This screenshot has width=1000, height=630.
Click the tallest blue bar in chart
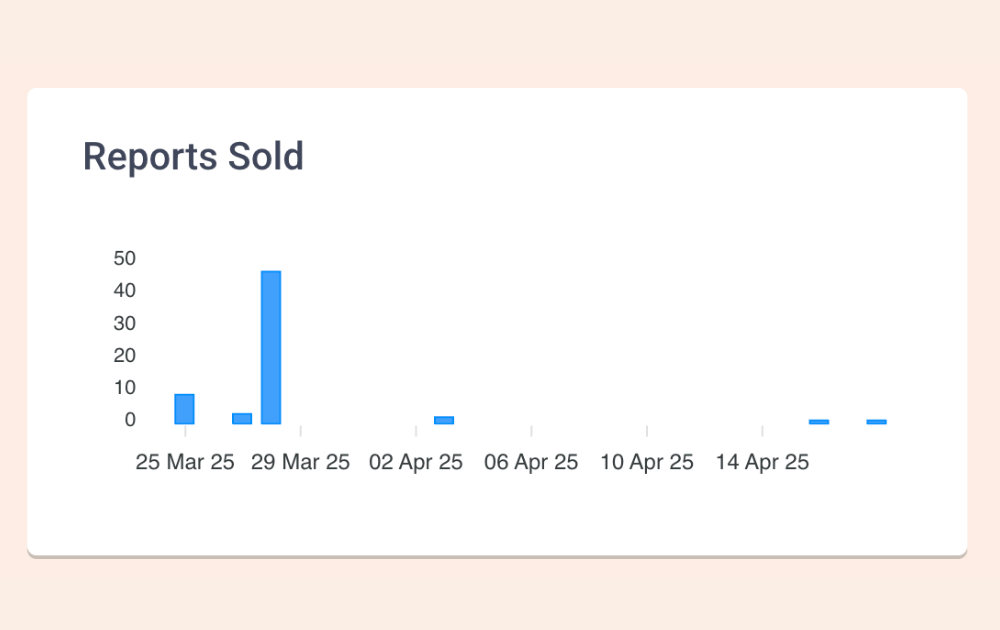click(271, 348)
